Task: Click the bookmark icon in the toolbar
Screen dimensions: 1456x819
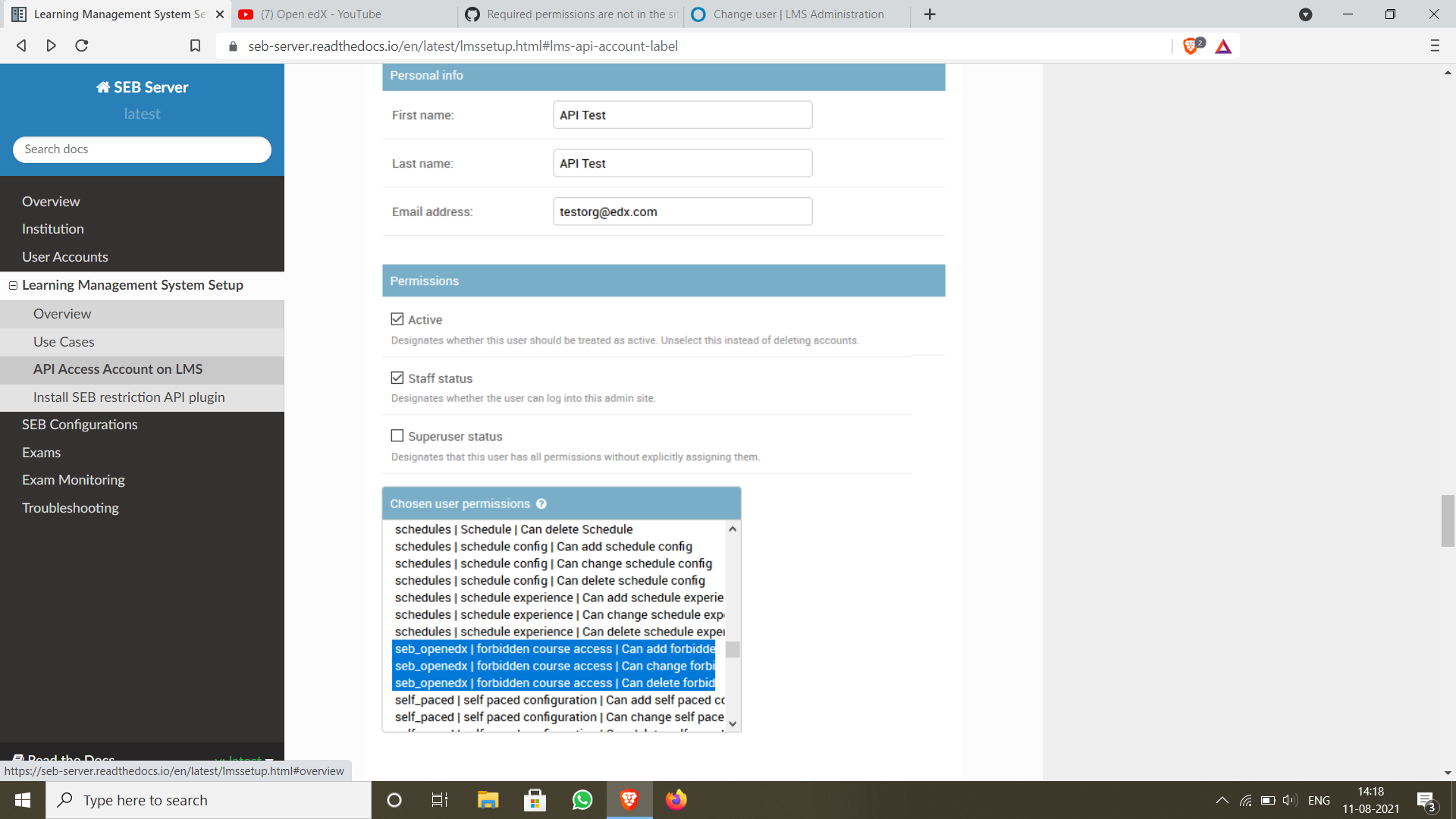Action: click(x=195, y=46)
